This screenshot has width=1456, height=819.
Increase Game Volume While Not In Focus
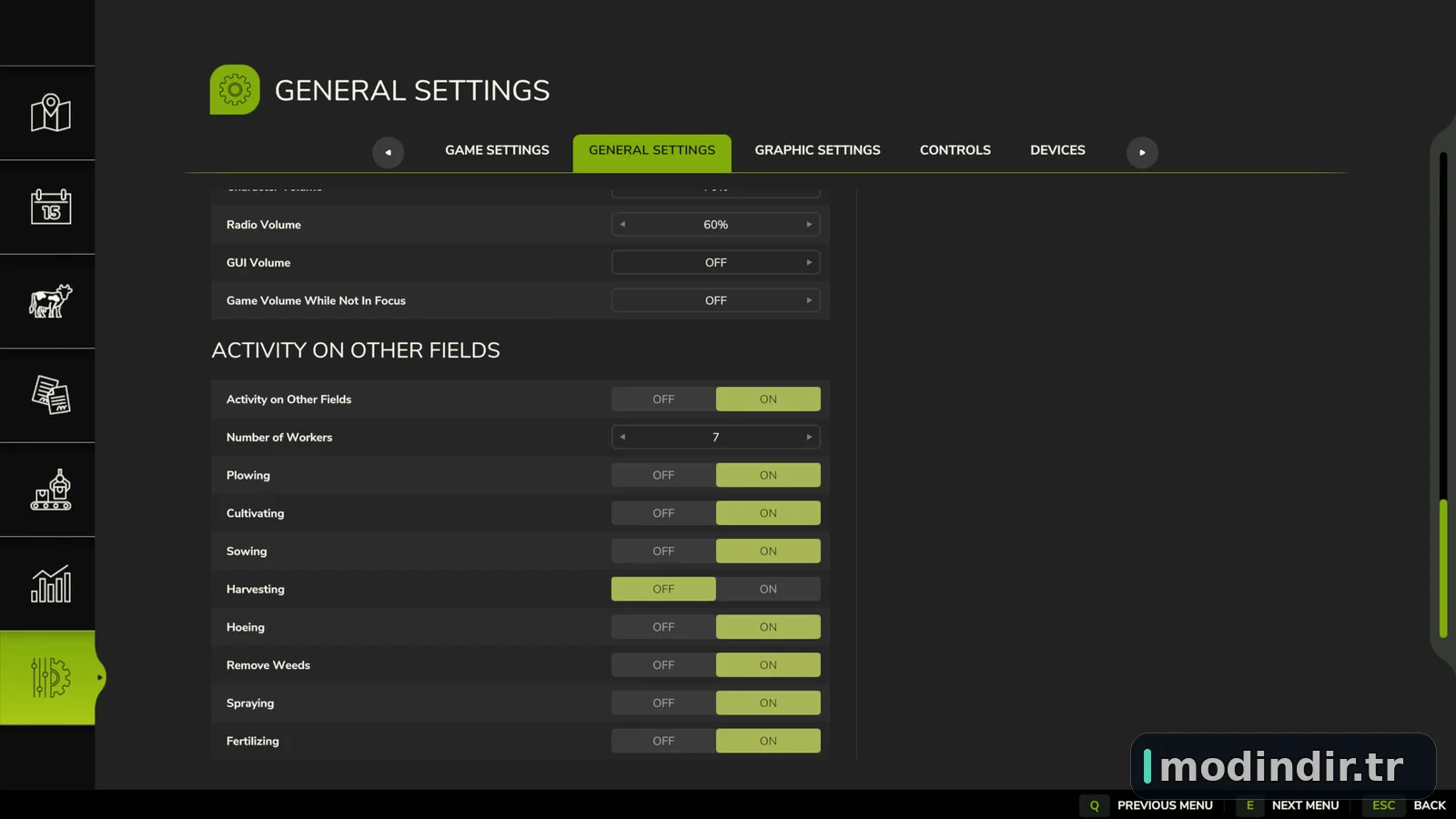pos(809,300)
